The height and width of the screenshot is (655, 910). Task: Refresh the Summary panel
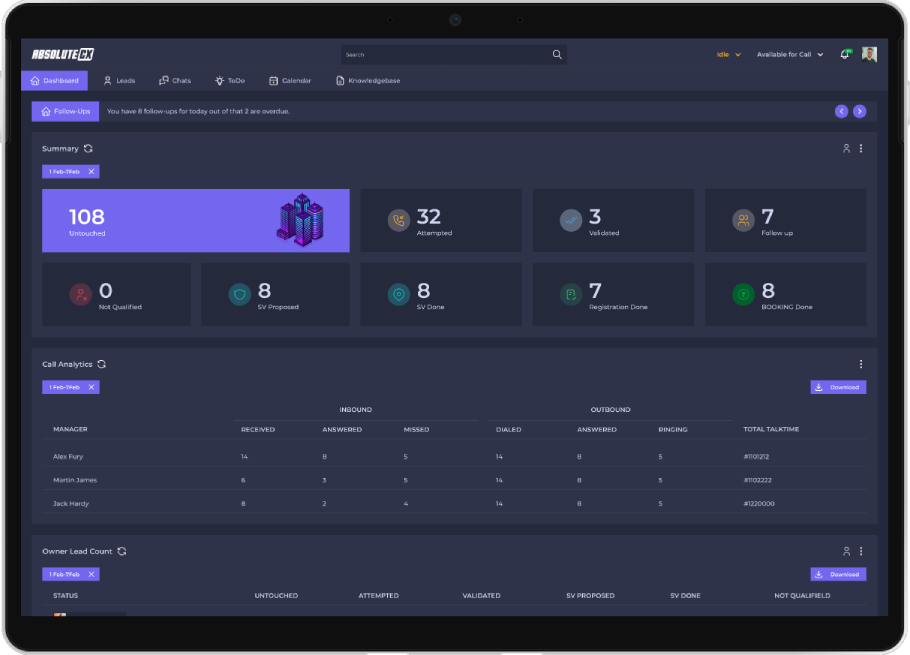89,149
